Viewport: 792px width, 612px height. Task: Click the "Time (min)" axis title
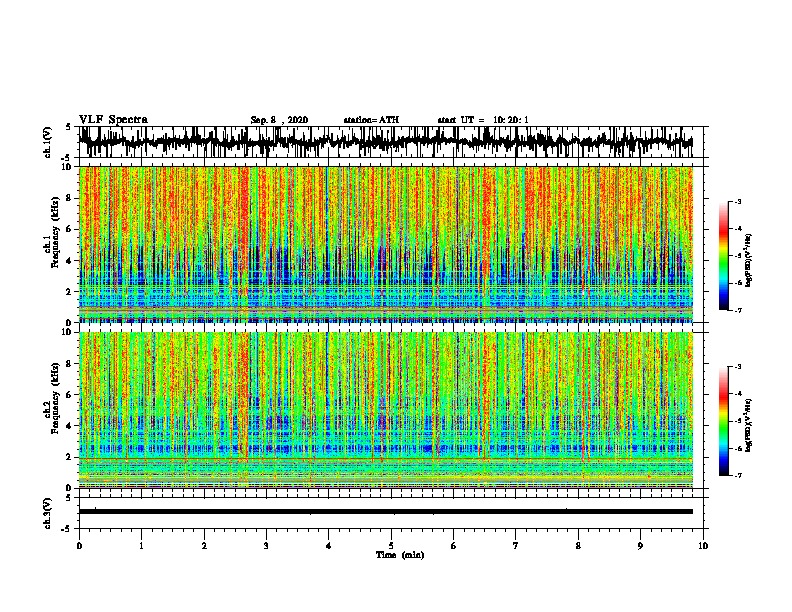400,555
